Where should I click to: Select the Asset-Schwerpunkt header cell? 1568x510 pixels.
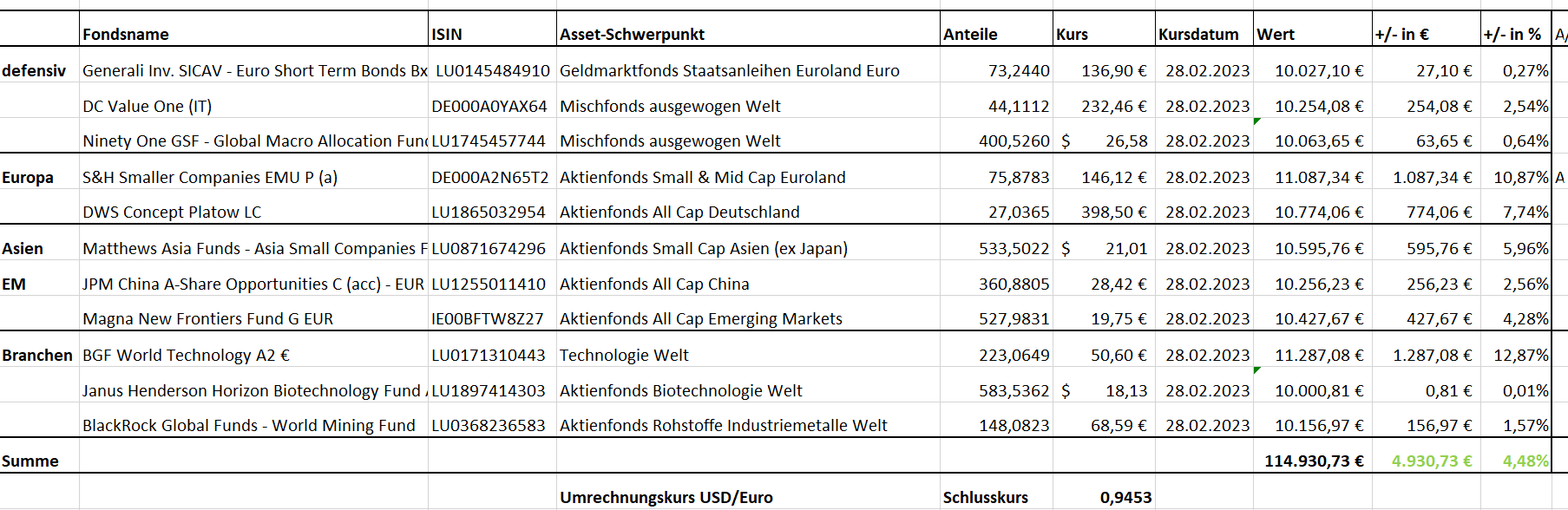point(632,35)
